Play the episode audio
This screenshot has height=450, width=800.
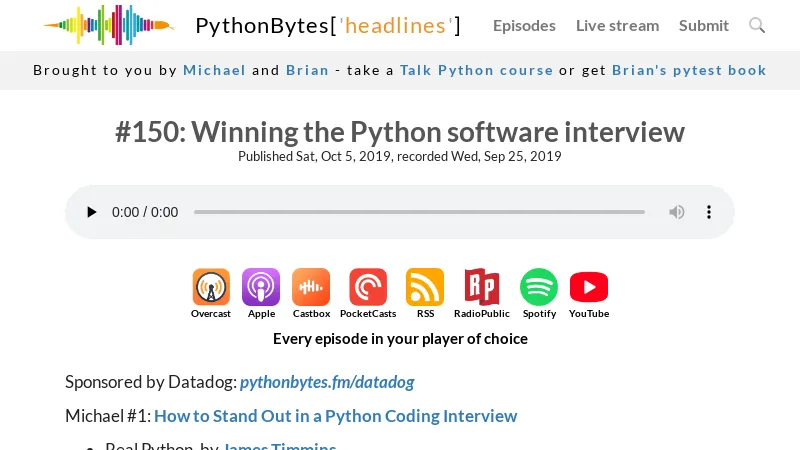coord(92,212)
